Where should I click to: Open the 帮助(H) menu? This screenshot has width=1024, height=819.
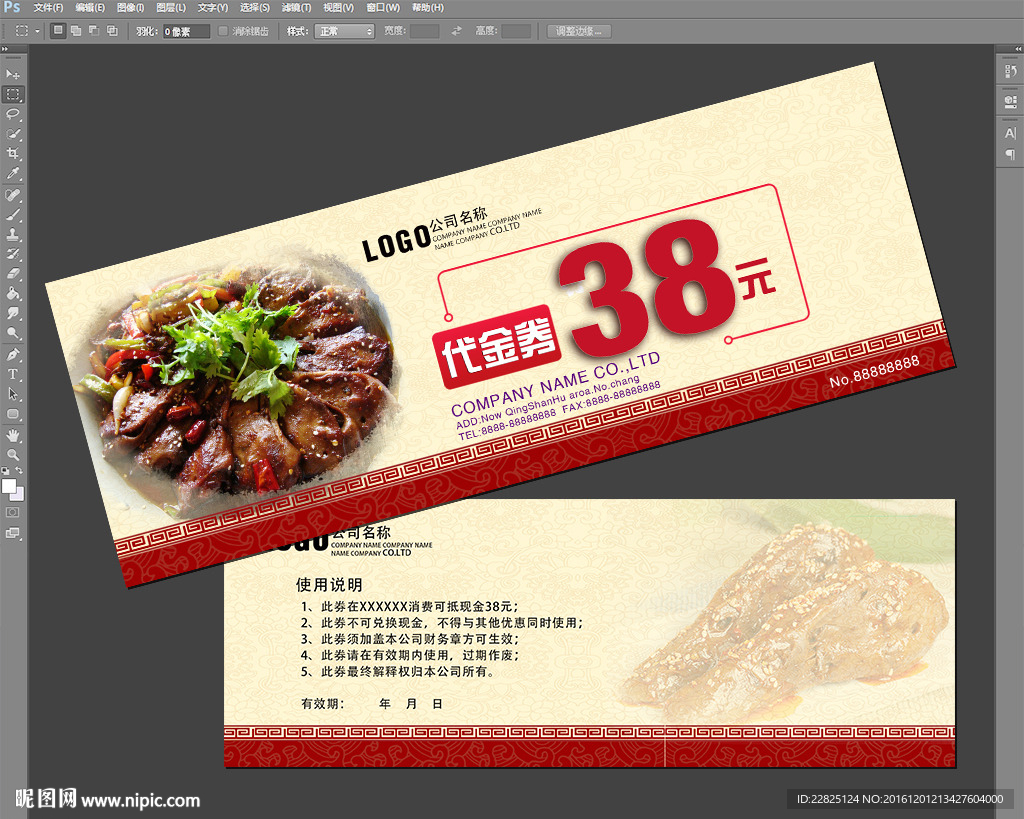point(428,8)
